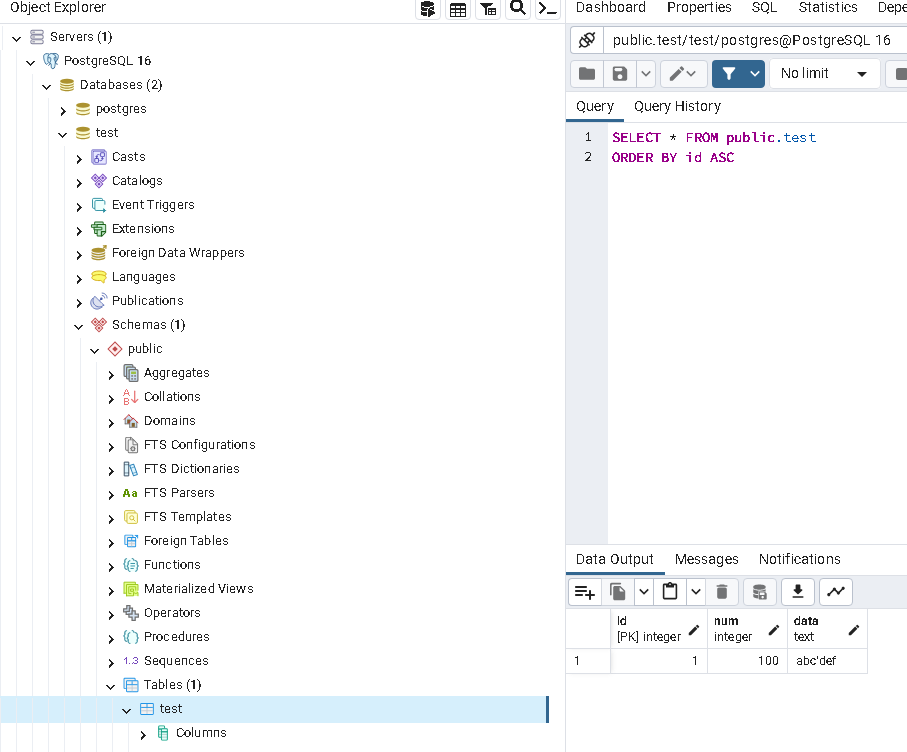Collapse the Tables (1) node
This screenshot has height=752, width=907.
point(111,686)
